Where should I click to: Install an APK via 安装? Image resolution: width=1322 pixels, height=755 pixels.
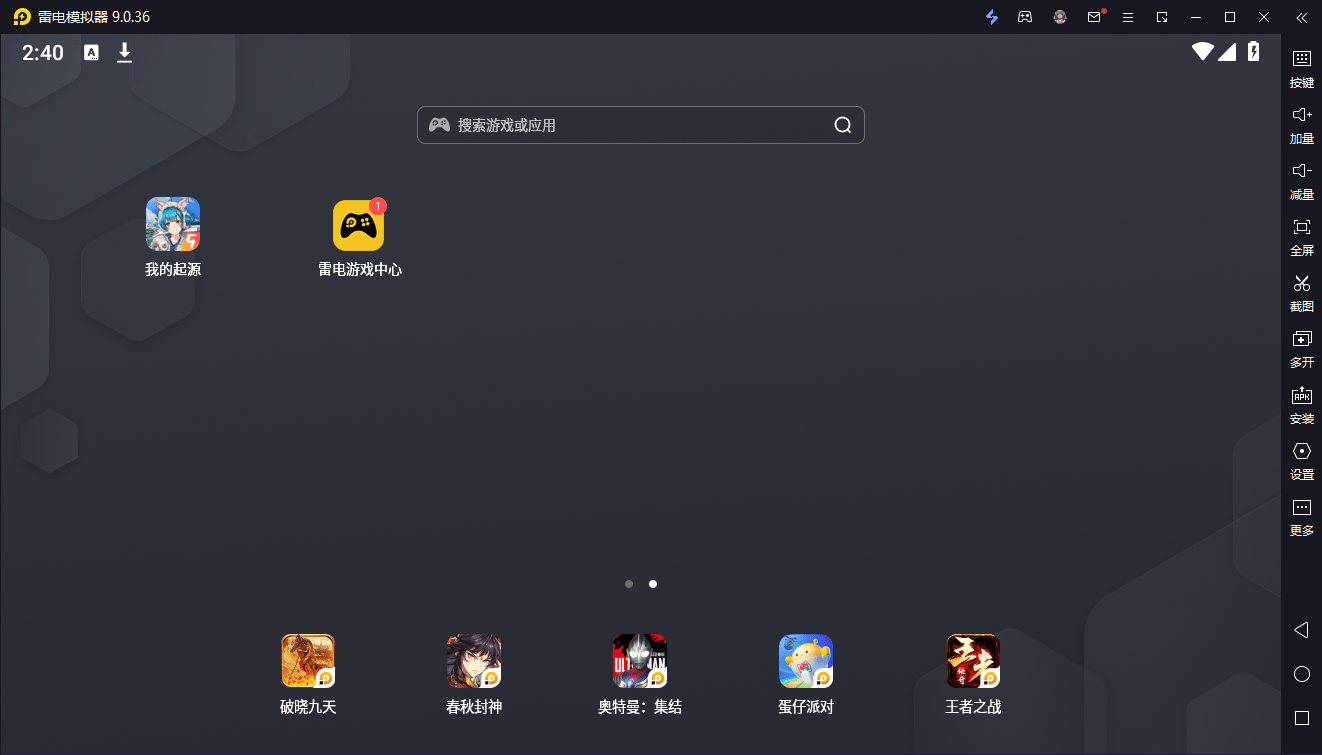1302,405
